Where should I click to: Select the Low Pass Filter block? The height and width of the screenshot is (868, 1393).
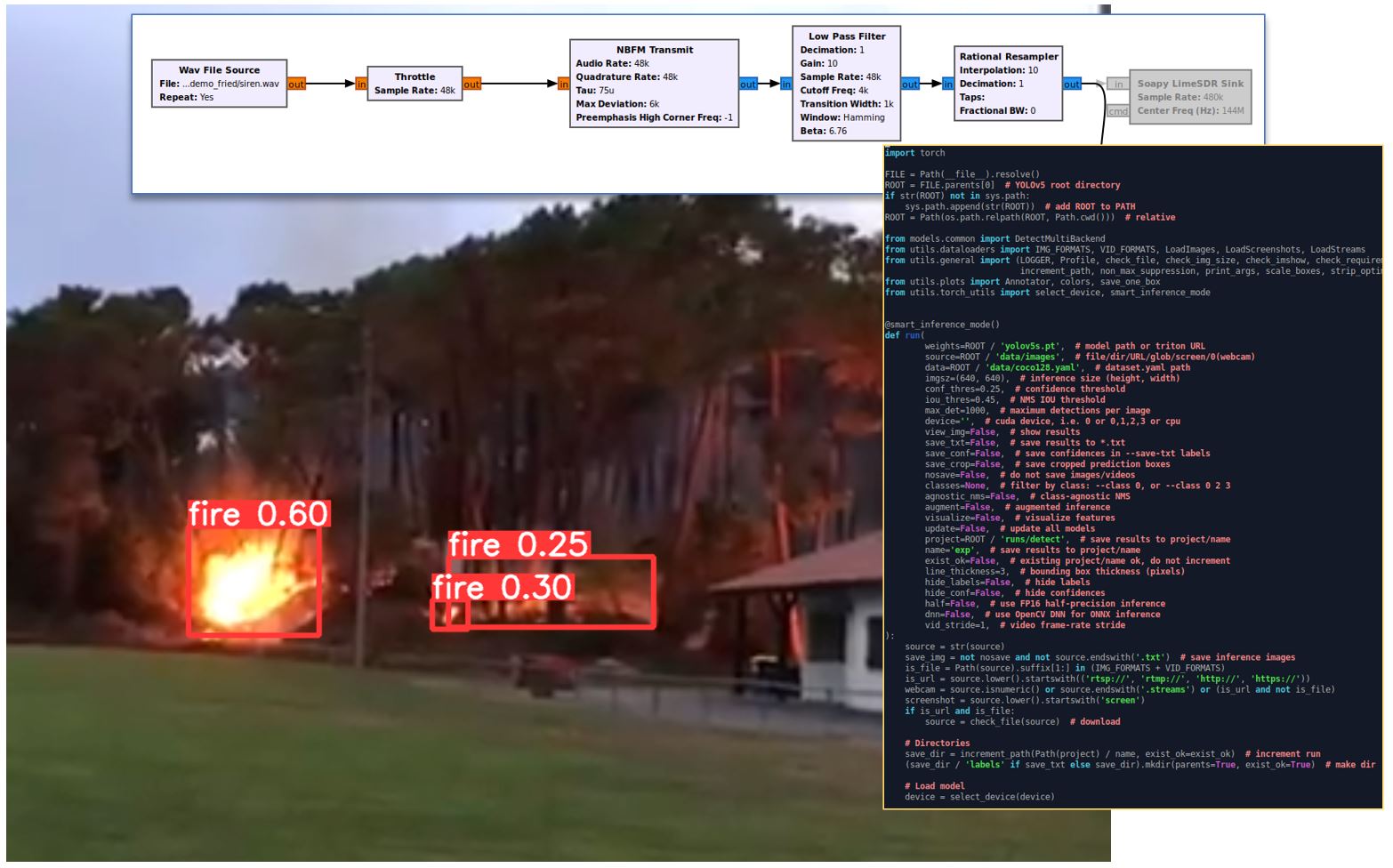click(x=846, y=84)
